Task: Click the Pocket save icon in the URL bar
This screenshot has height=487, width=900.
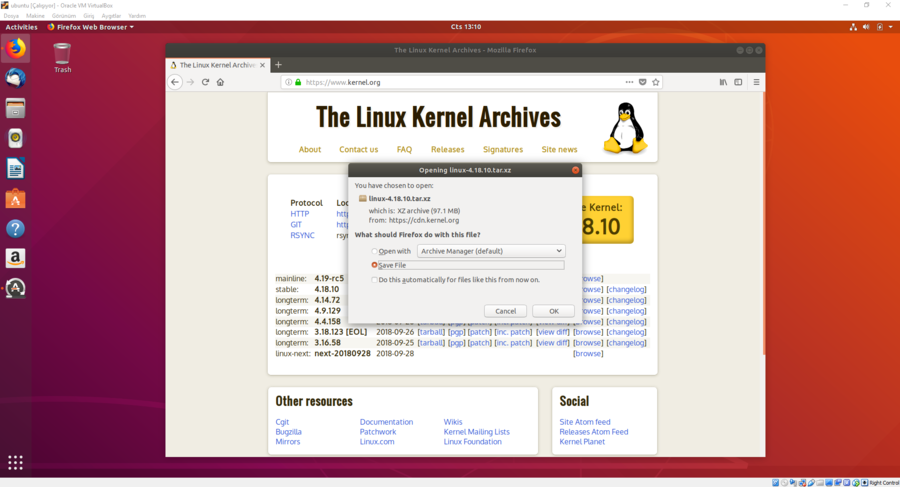Action: click(x=642, y=82)
